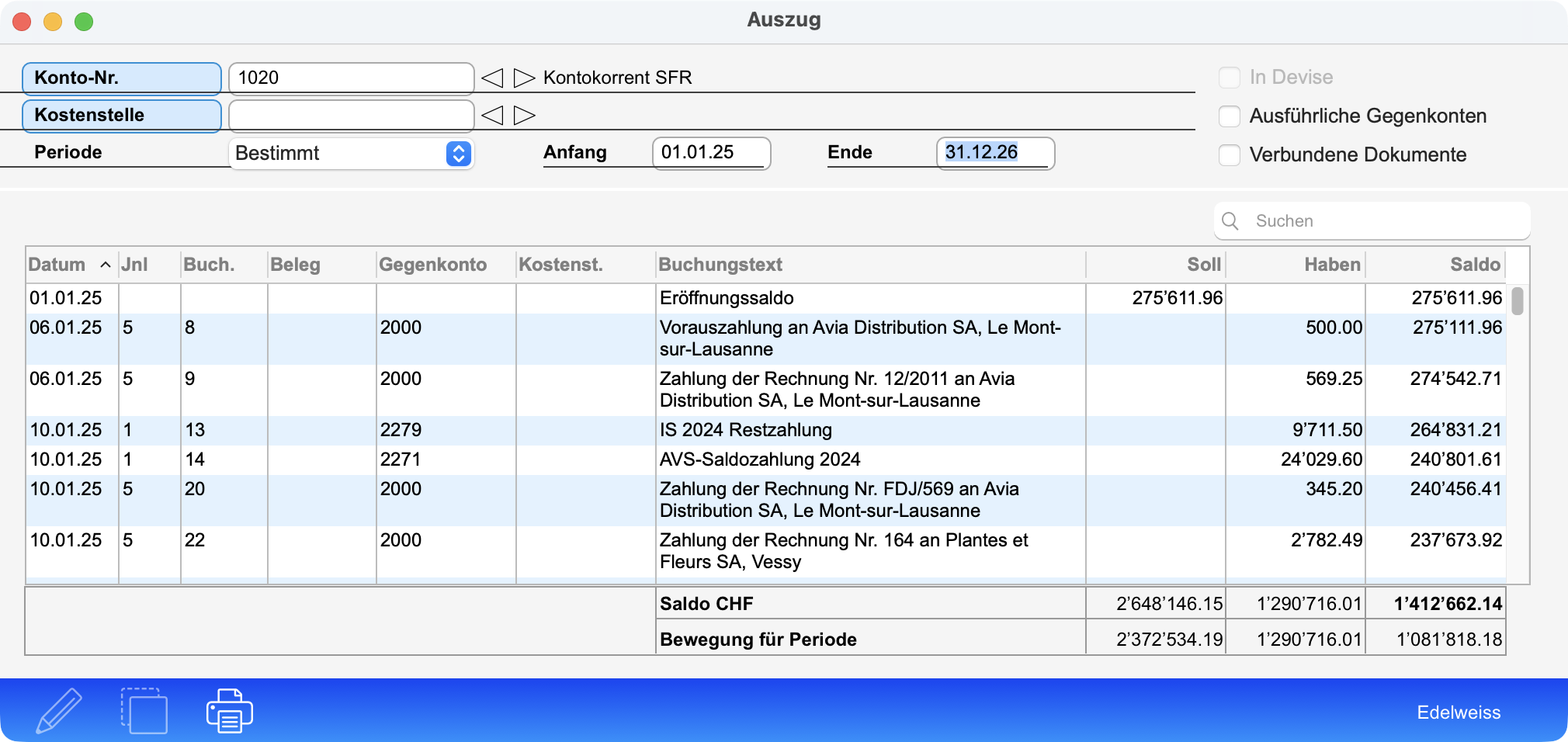The image size is (1568, 742).
Task: Open the Periode dropdown set to Bestimmt
Action: (351, 154)
